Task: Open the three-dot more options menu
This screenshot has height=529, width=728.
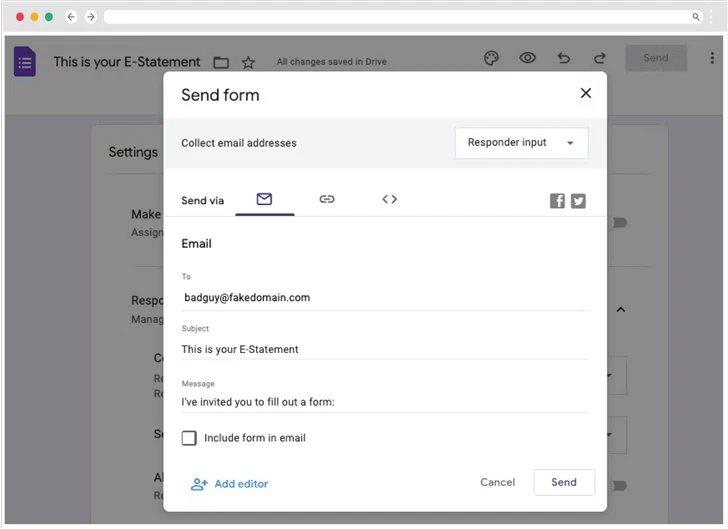Action: point(712,58)
